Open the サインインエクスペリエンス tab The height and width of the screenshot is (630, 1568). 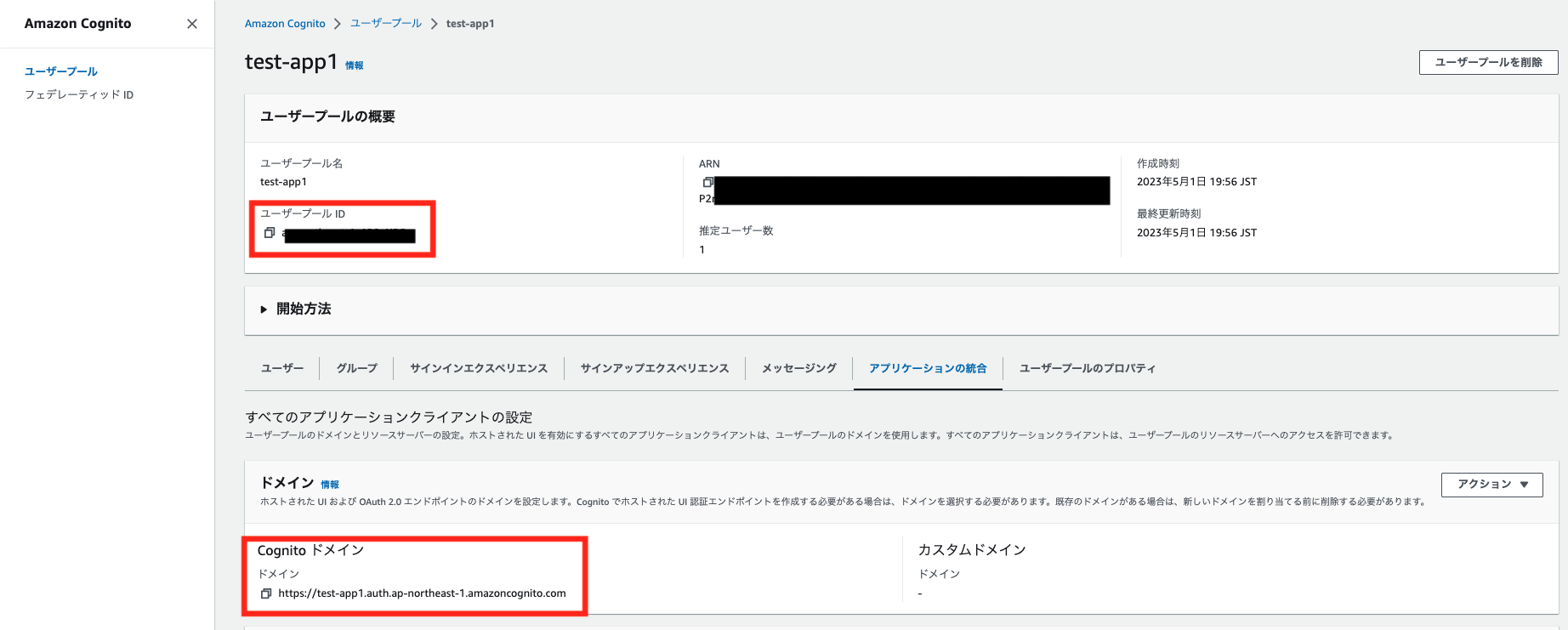click(x=479, y=368)
